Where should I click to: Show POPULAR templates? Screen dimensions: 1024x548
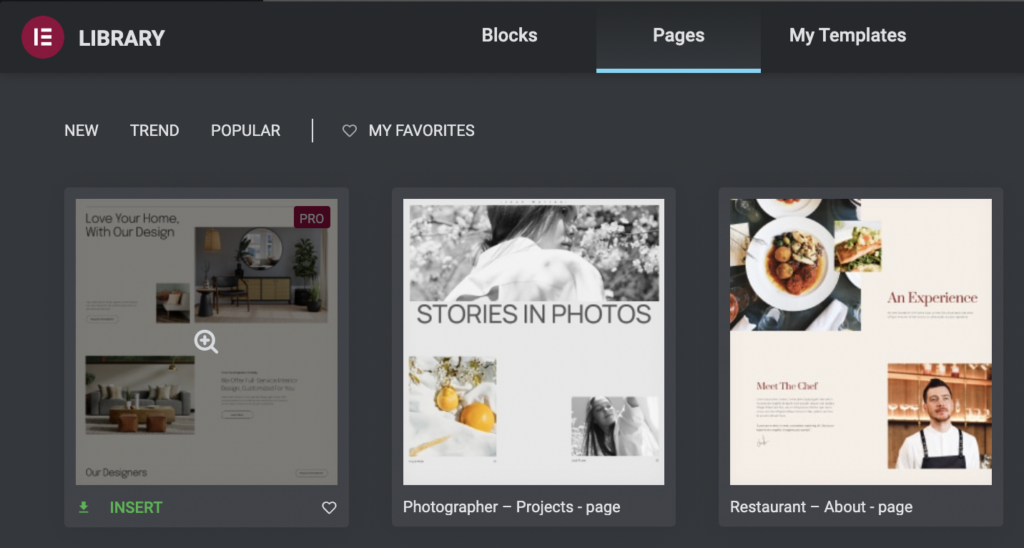[x=245, y=130]
